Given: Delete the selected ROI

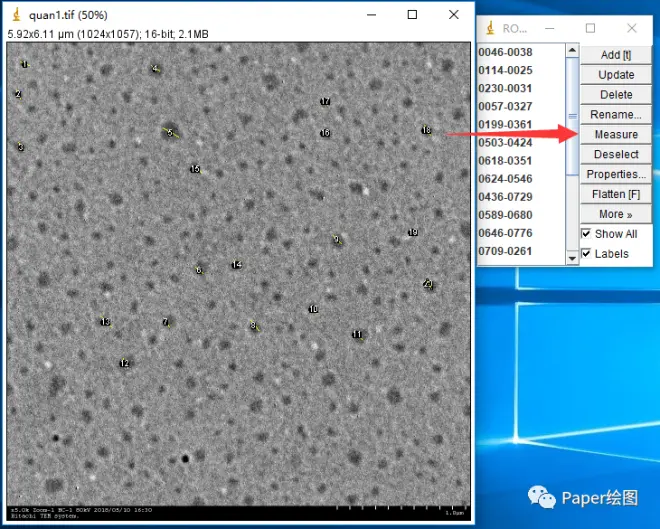Looking at the screenshot, I should coord(616,94).
